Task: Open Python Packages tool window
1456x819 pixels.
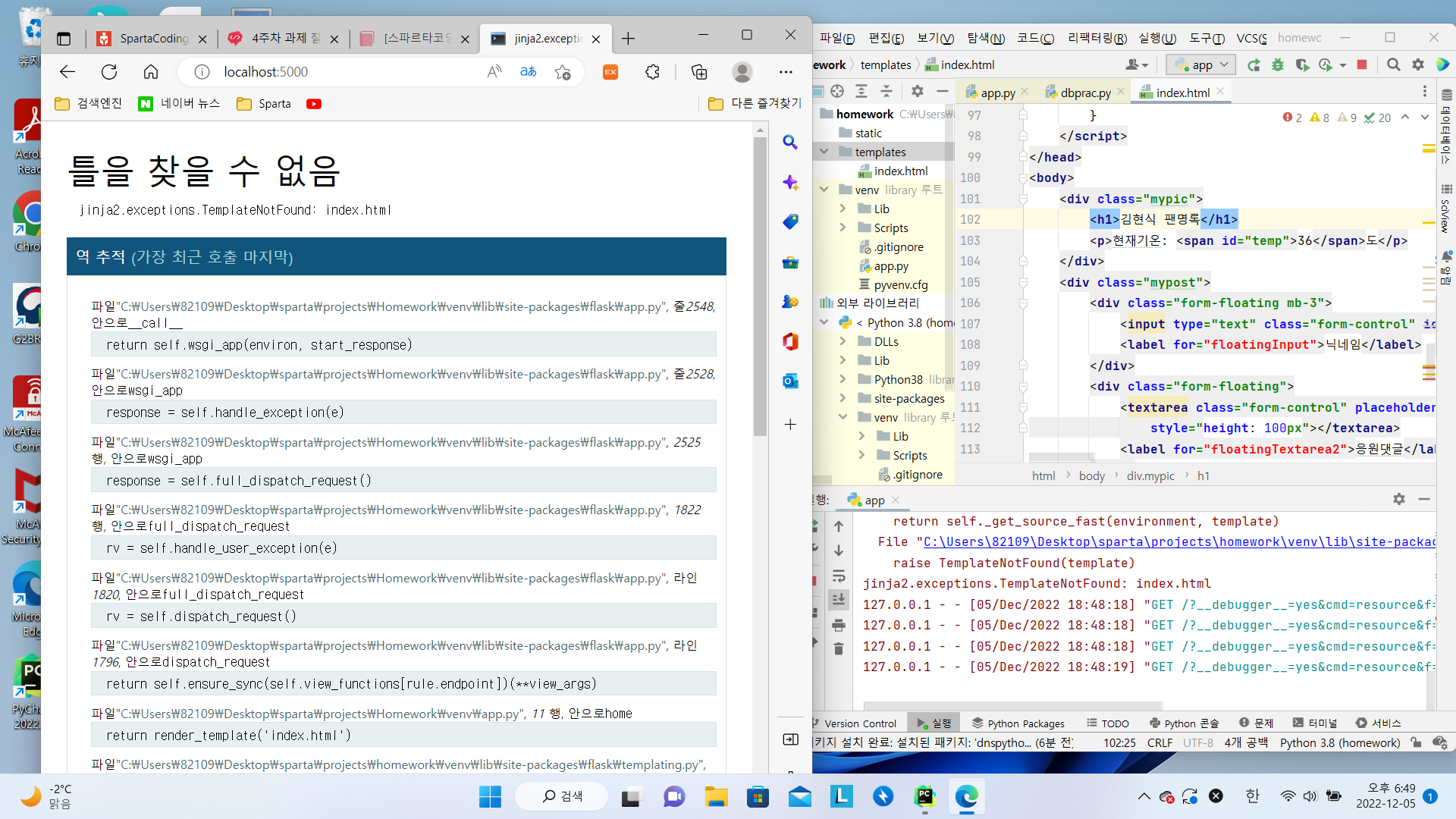Action: [x=1018, y=723]
